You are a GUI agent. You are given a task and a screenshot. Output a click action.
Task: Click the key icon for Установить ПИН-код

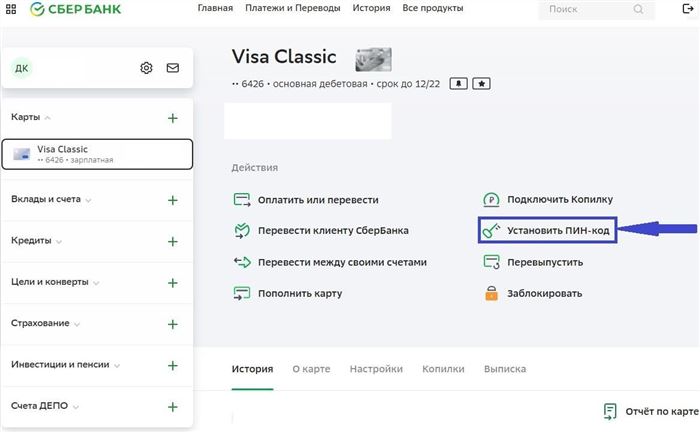click(491, 231)
